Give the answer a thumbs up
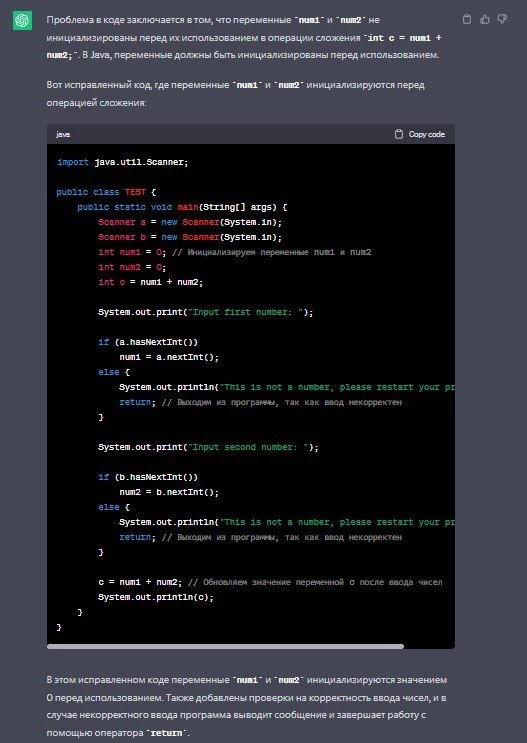The image size is (527, 743). [484, 19]
